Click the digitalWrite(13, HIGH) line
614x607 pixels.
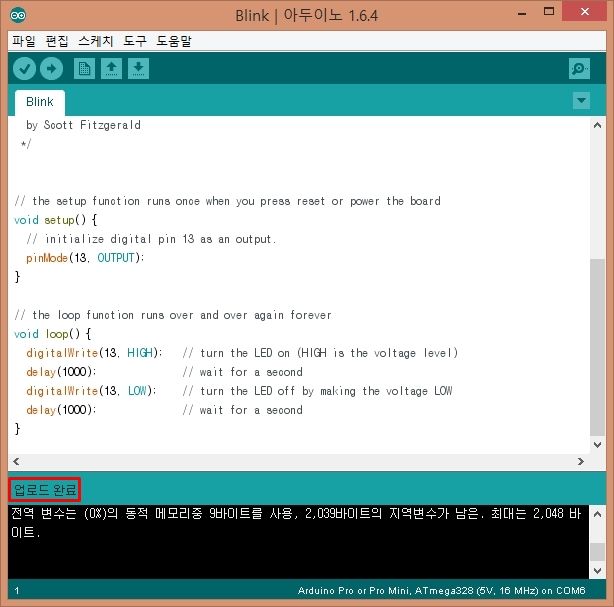click(x=94, y=353)
